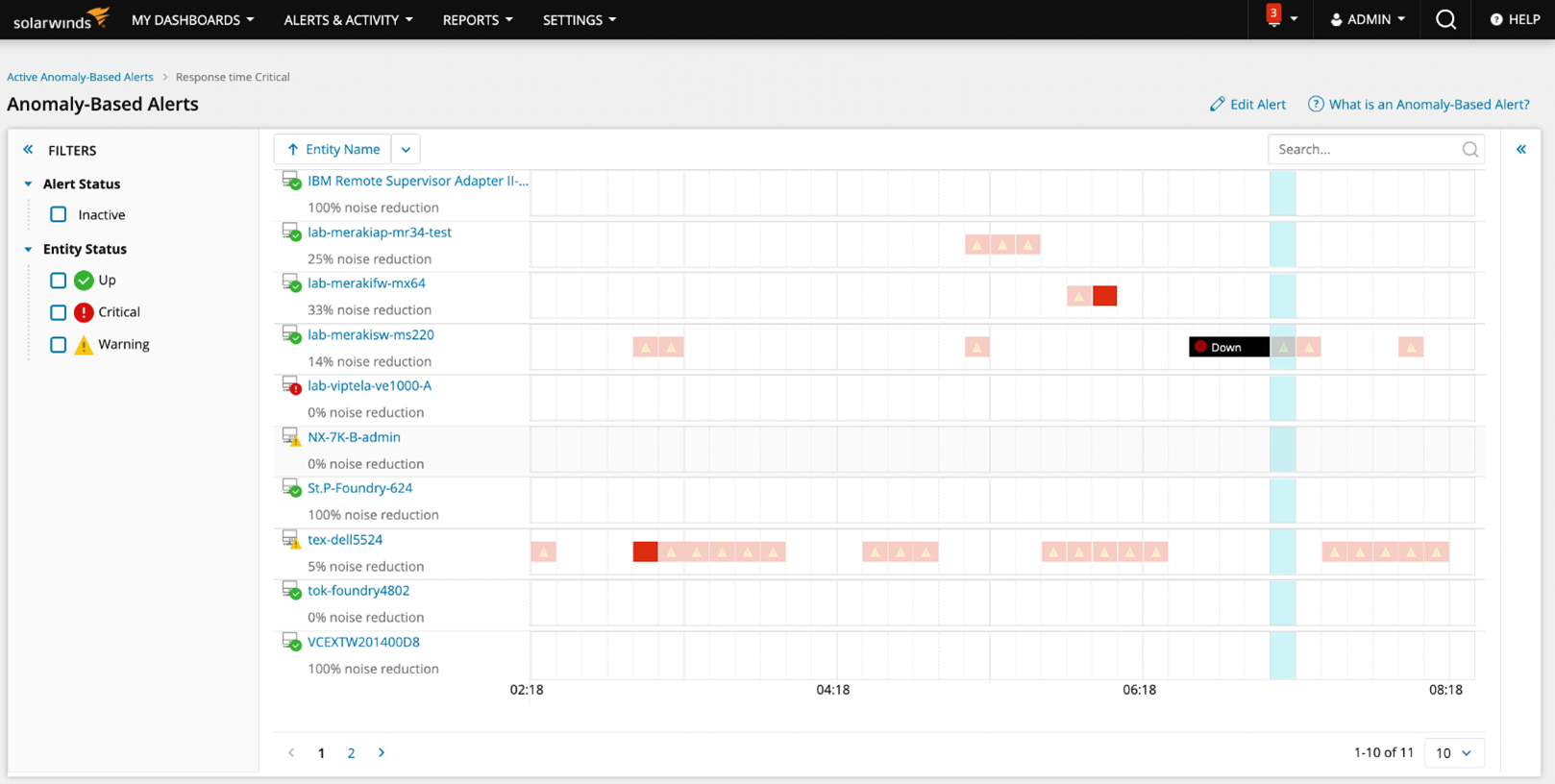The image size is (1555, 784).
Task: Click the sort ascending arrow on Entity Name
Action: pos(293,149)
